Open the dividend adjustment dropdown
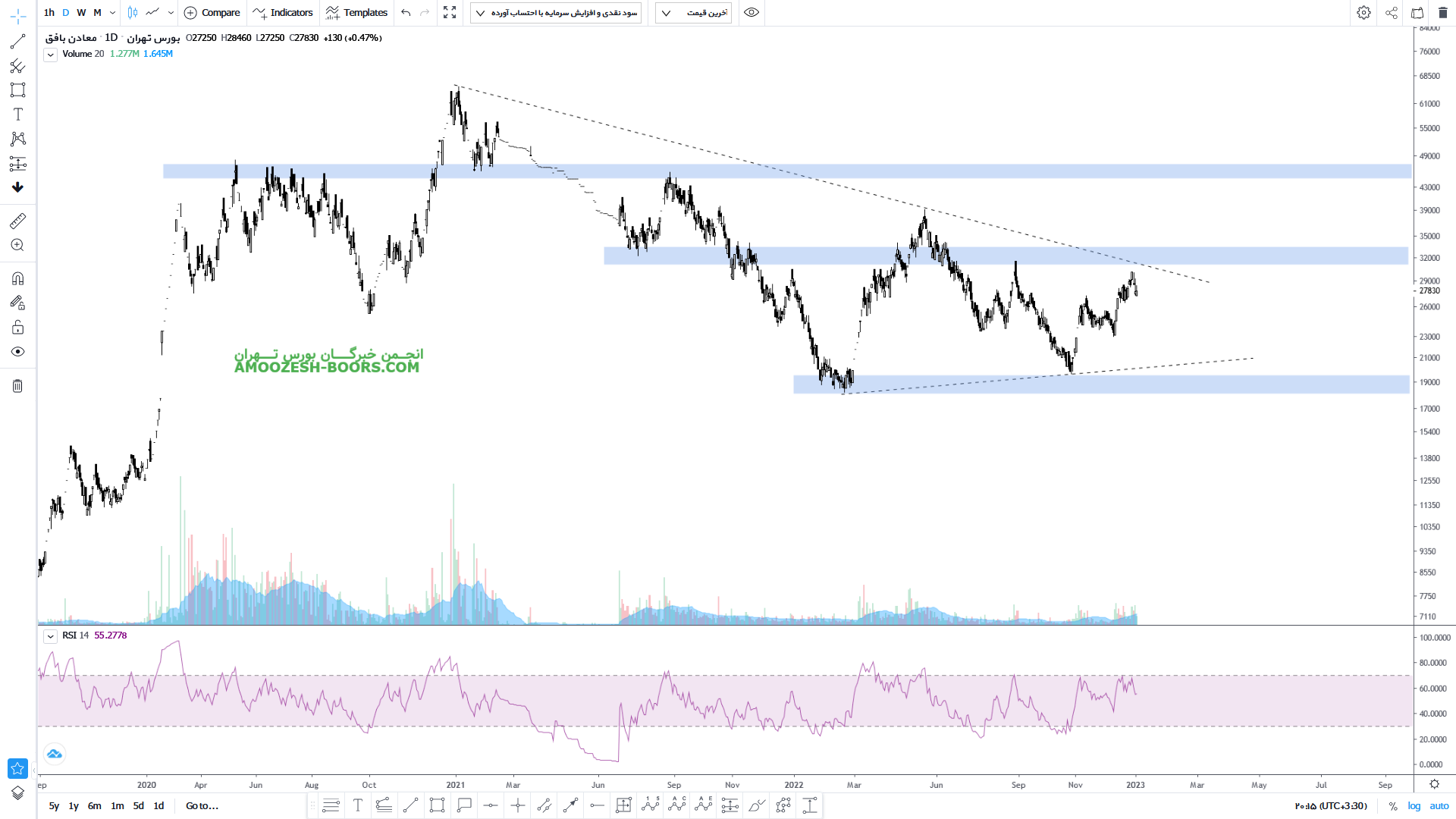Viewport: 1456px width, 819px height. point(556,13)
